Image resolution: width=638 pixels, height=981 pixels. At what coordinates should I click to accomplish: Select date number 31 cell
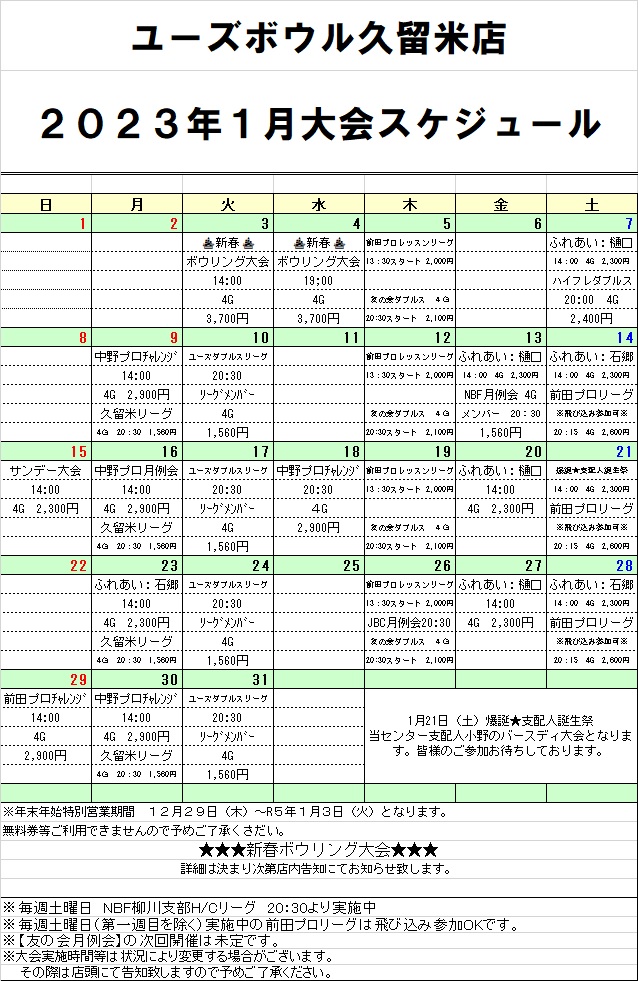pyautogui.click(x=228, y=679)
